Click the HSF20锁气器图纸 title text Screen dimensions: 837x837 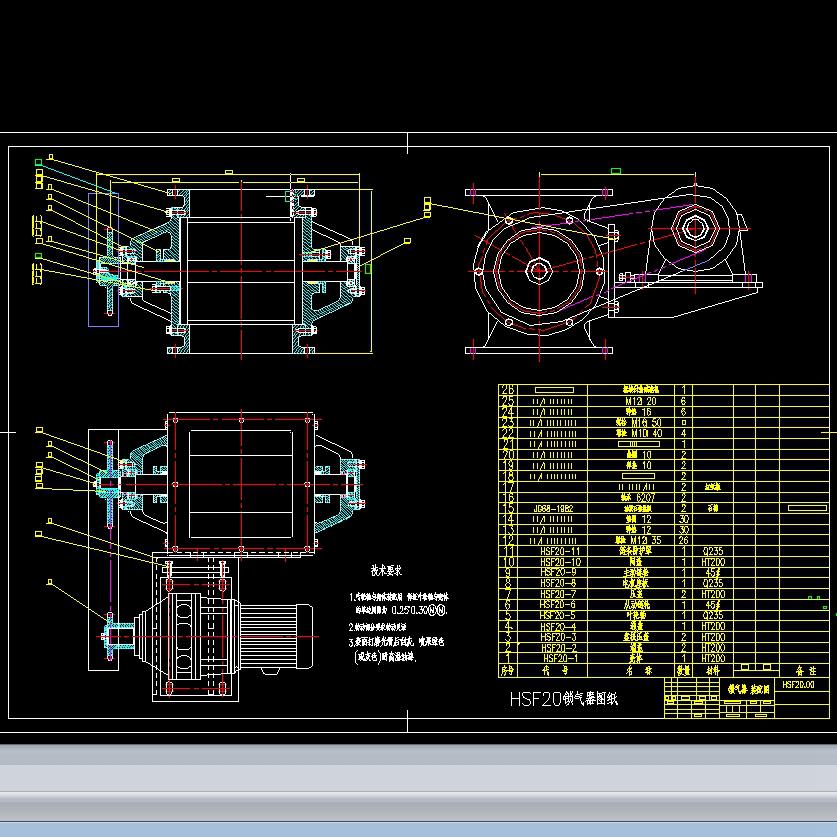564,699
